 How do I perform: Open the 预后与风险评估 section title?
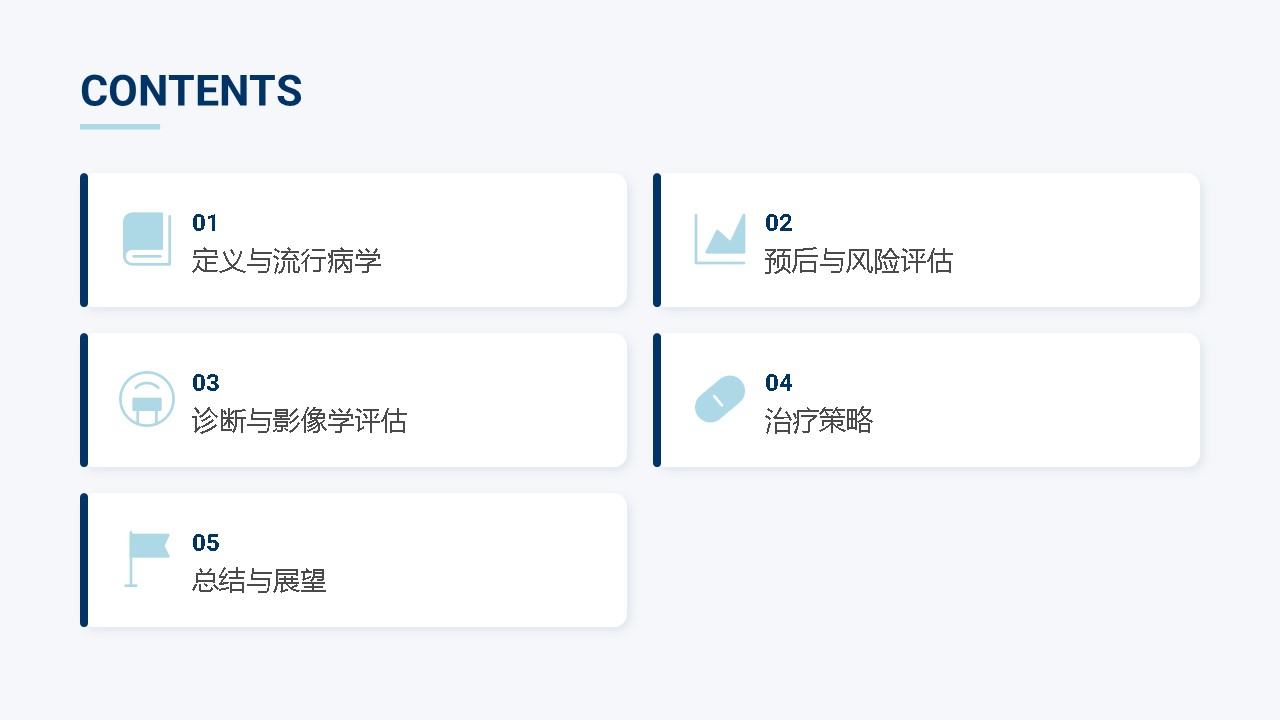[858, 262]
